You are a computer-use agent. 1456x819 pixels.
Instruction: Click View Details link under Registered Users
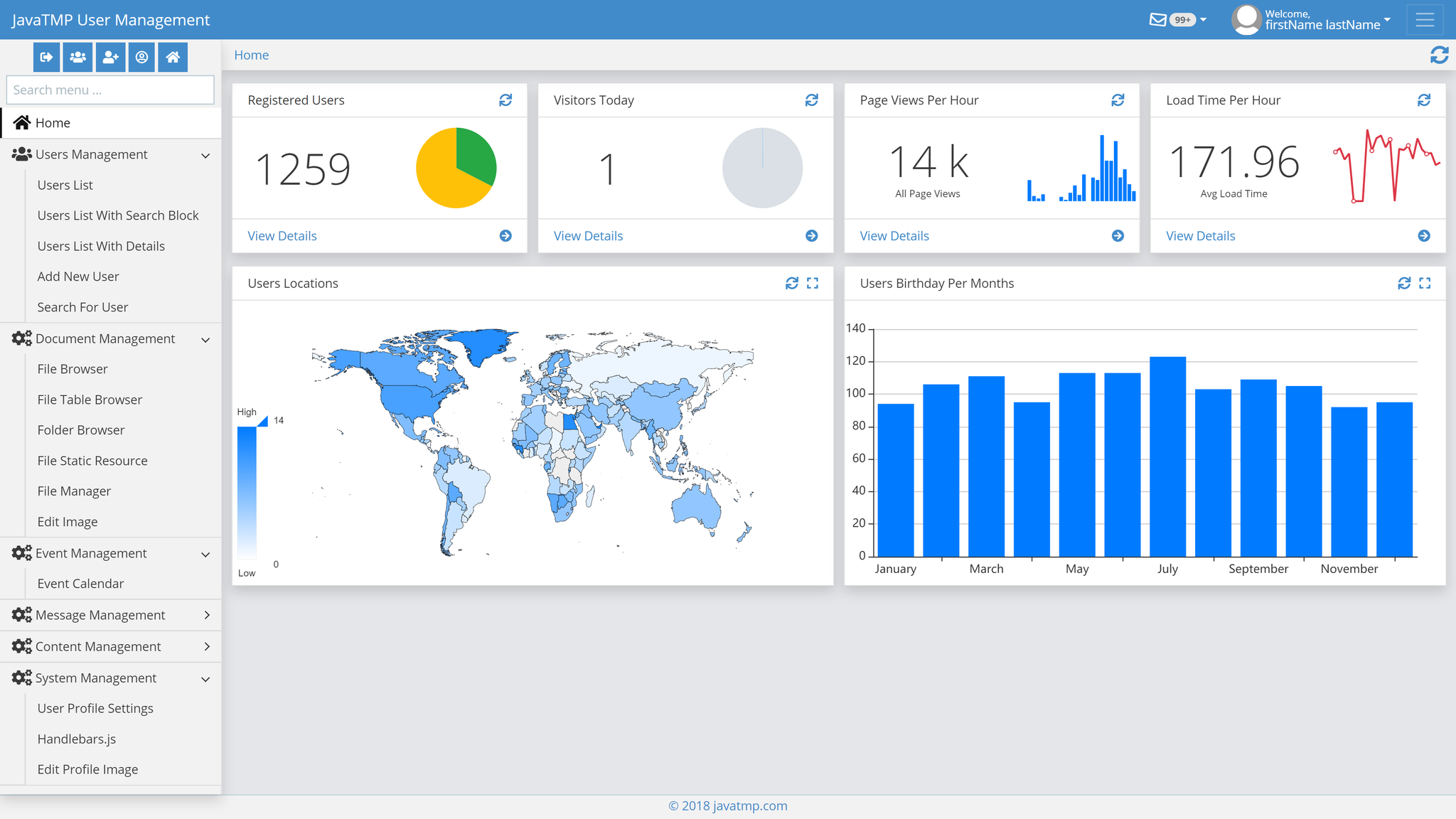pyautogui.click(x=282, y=236)
